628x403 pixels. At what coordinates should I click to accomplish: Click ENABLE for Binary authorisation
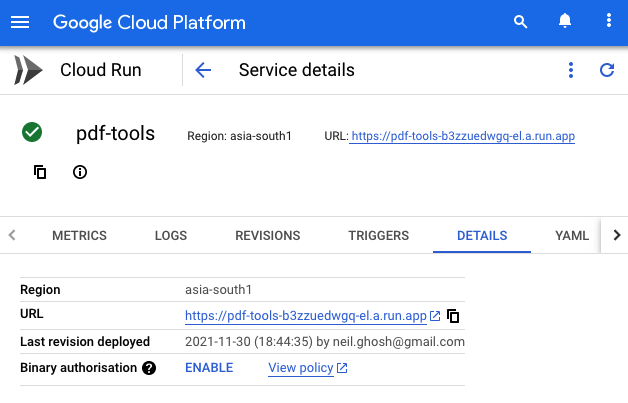click(209, 368)
